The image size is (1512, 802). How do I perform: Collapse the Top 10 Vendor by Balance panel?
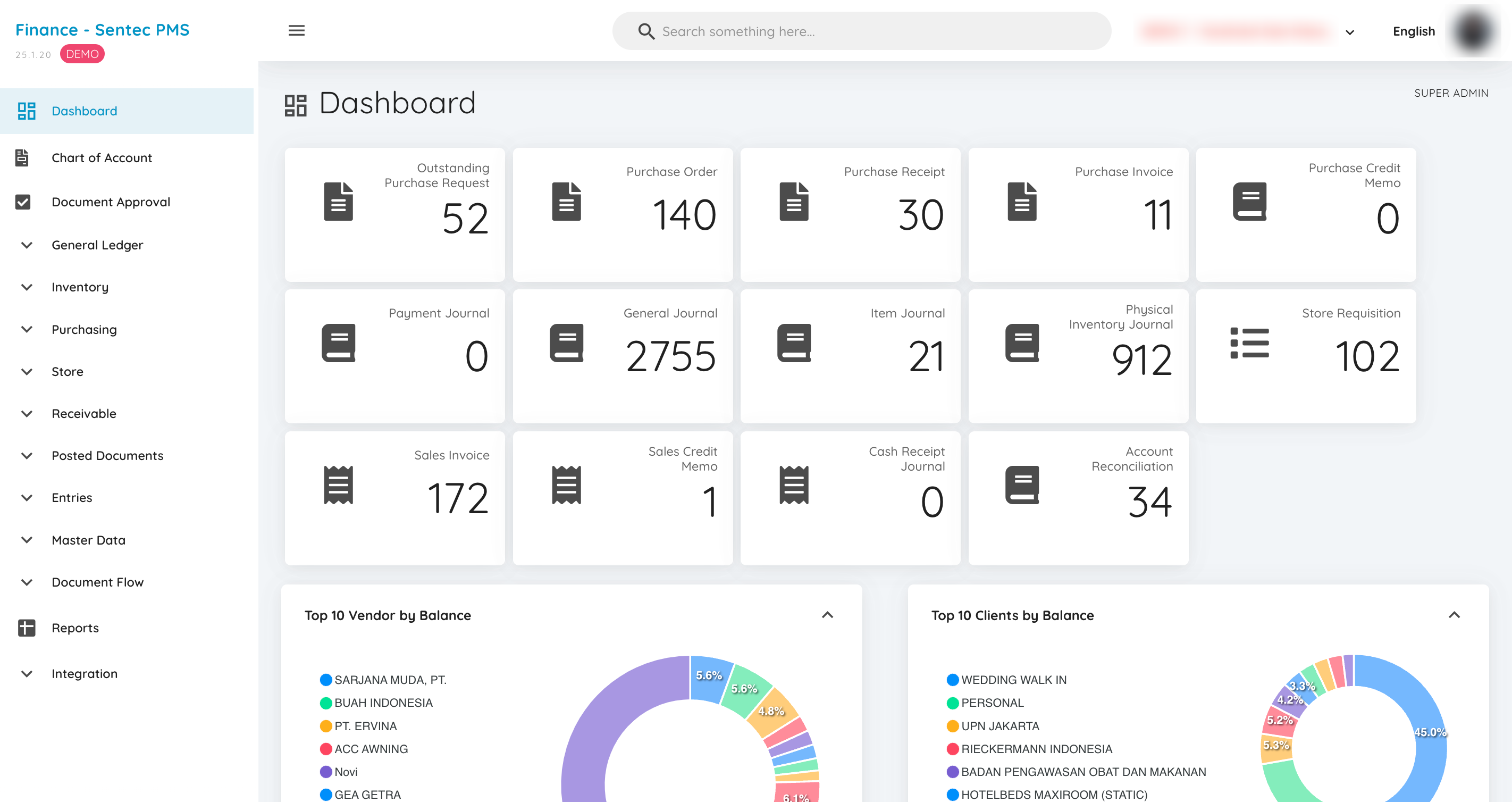point(827,615)
